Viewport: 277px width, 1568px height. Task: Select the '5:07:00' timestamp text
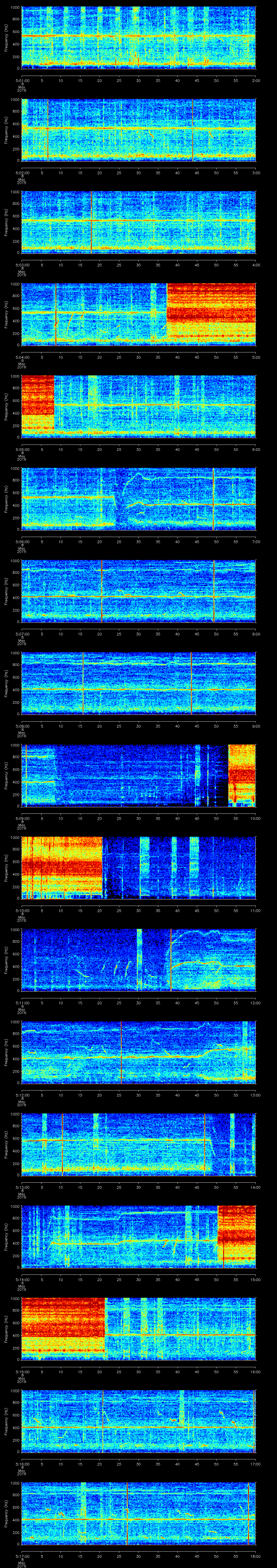click(22, 634)
